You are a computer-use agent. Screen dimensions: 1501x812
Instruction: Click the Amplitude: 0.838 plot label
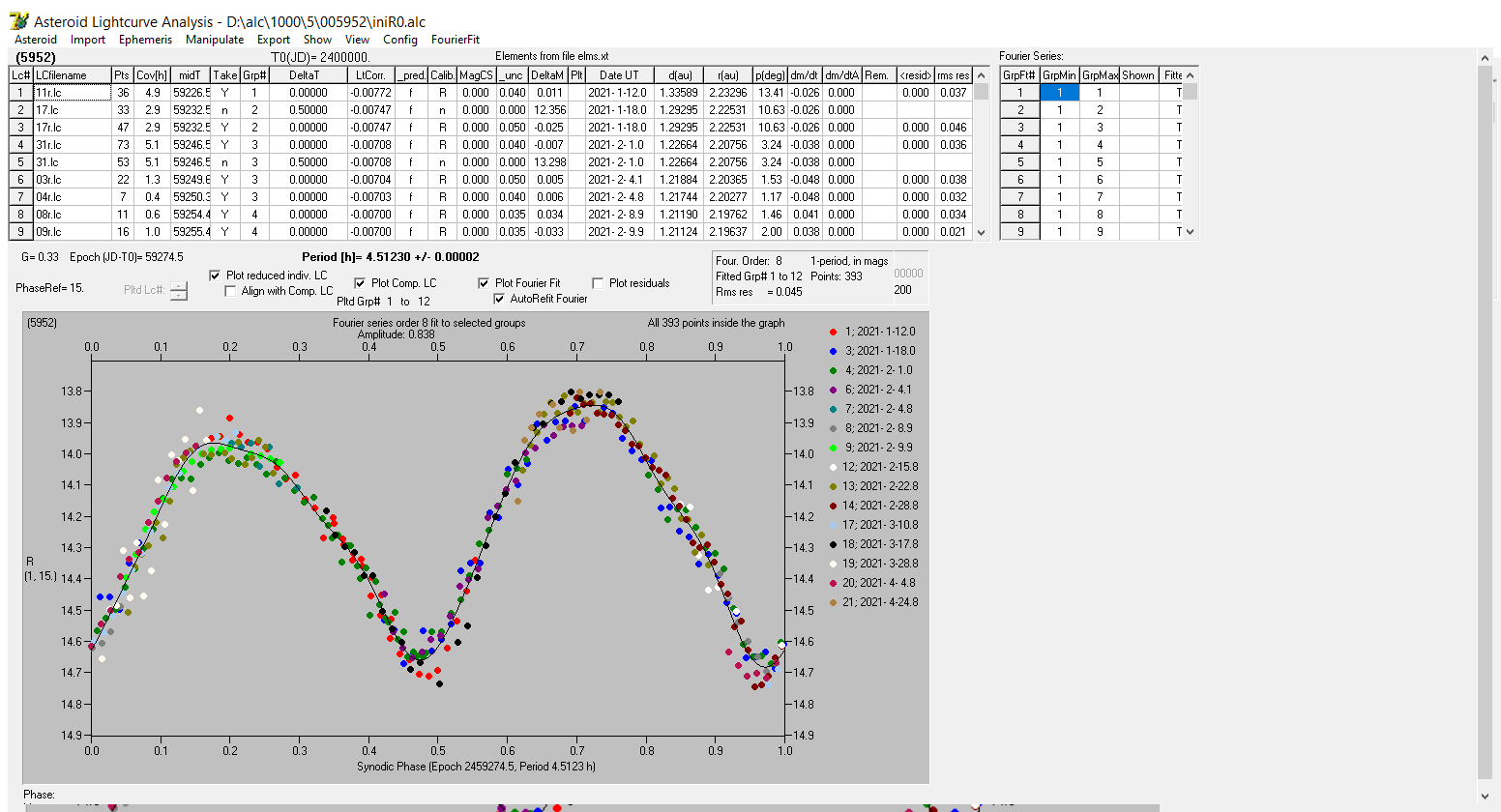click(x=397, y=334)
